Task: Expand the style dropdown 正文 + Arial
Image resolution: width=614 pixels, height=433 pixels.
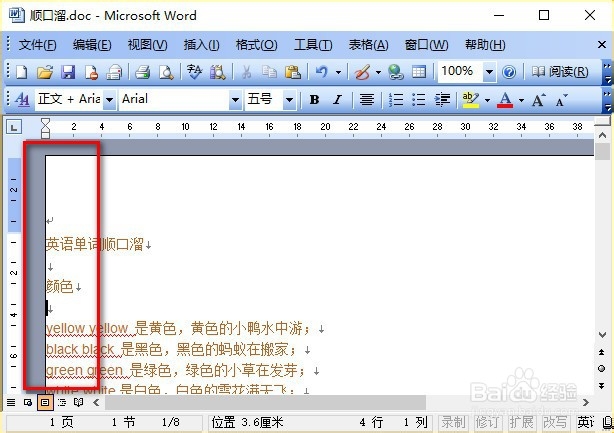Action: 110,100
